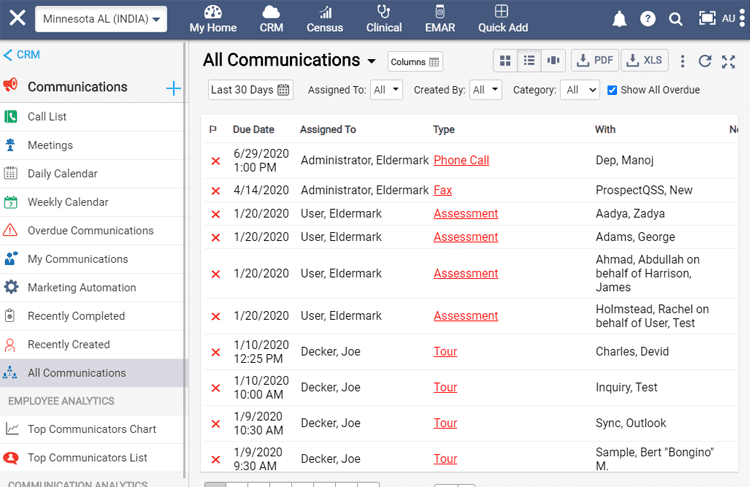Uncheck Show All Overdue checkbox

click(612, 90)
